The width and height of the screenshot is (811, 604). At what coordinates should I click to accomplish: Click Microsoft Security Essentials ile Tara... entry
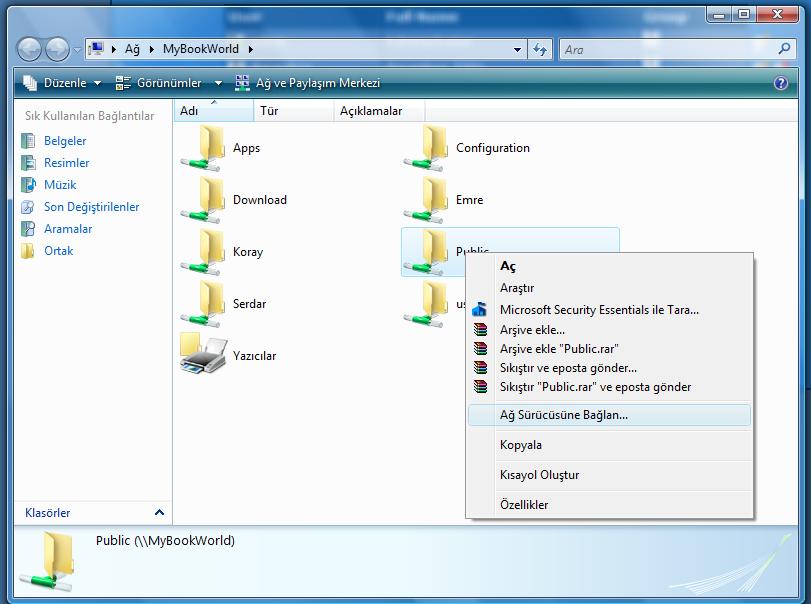[x=609, y=310]
